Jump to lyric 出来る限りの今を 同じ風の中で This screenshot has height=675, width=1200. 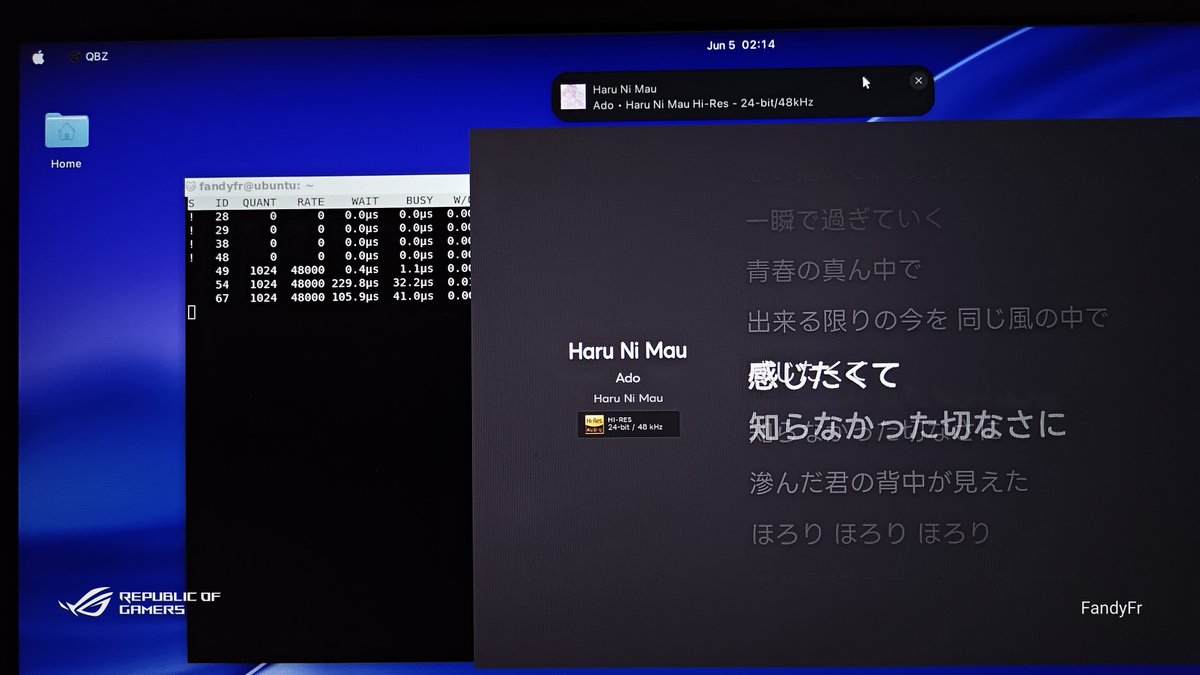[x=928, y=320]
